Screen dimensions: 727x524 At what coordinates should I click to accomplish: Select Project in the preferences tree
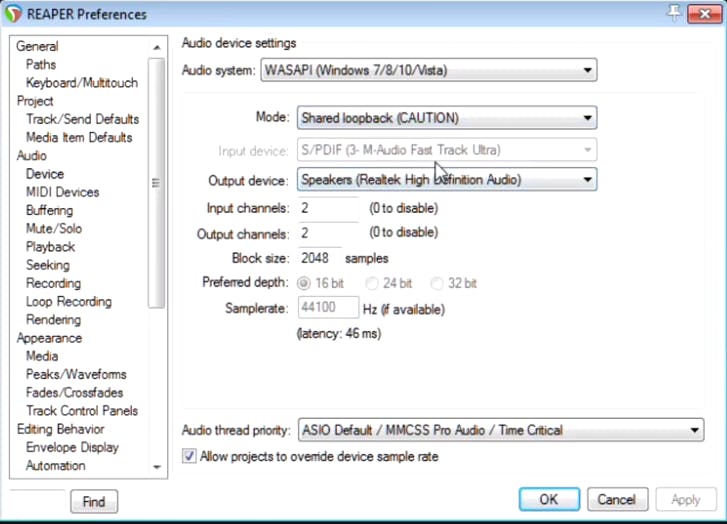click(x=35, y=101)
